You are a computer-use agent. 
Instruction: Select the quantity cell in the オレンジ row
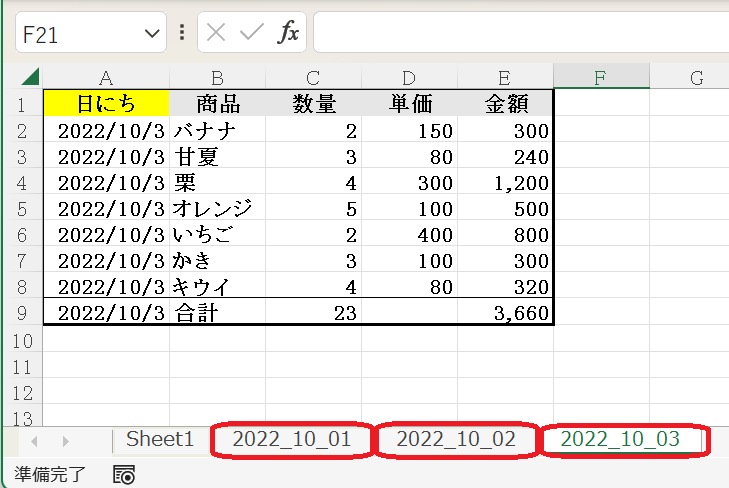pyautogui.click(x=313, y=208)
